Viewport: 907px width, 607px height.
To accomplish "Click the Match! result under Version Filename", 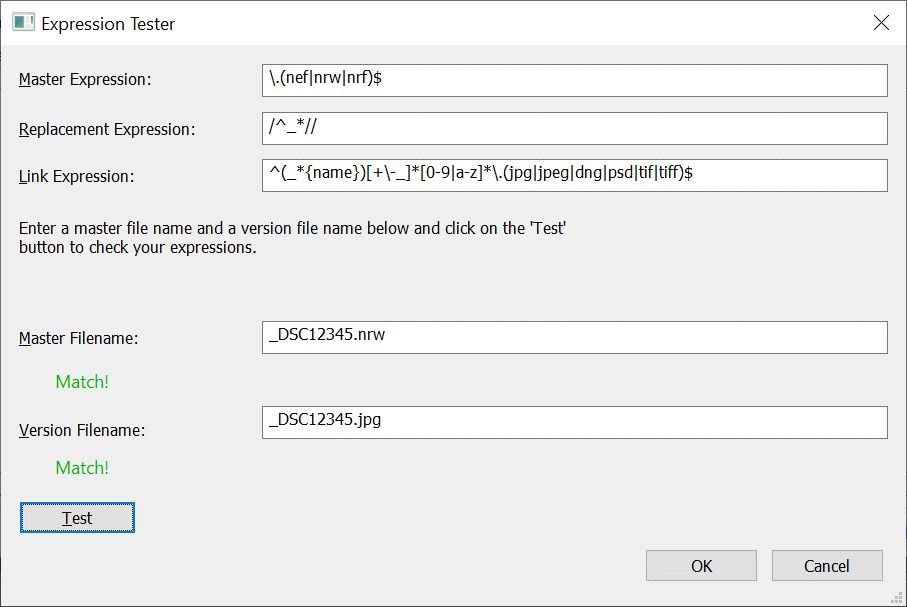I will (82, 468).
